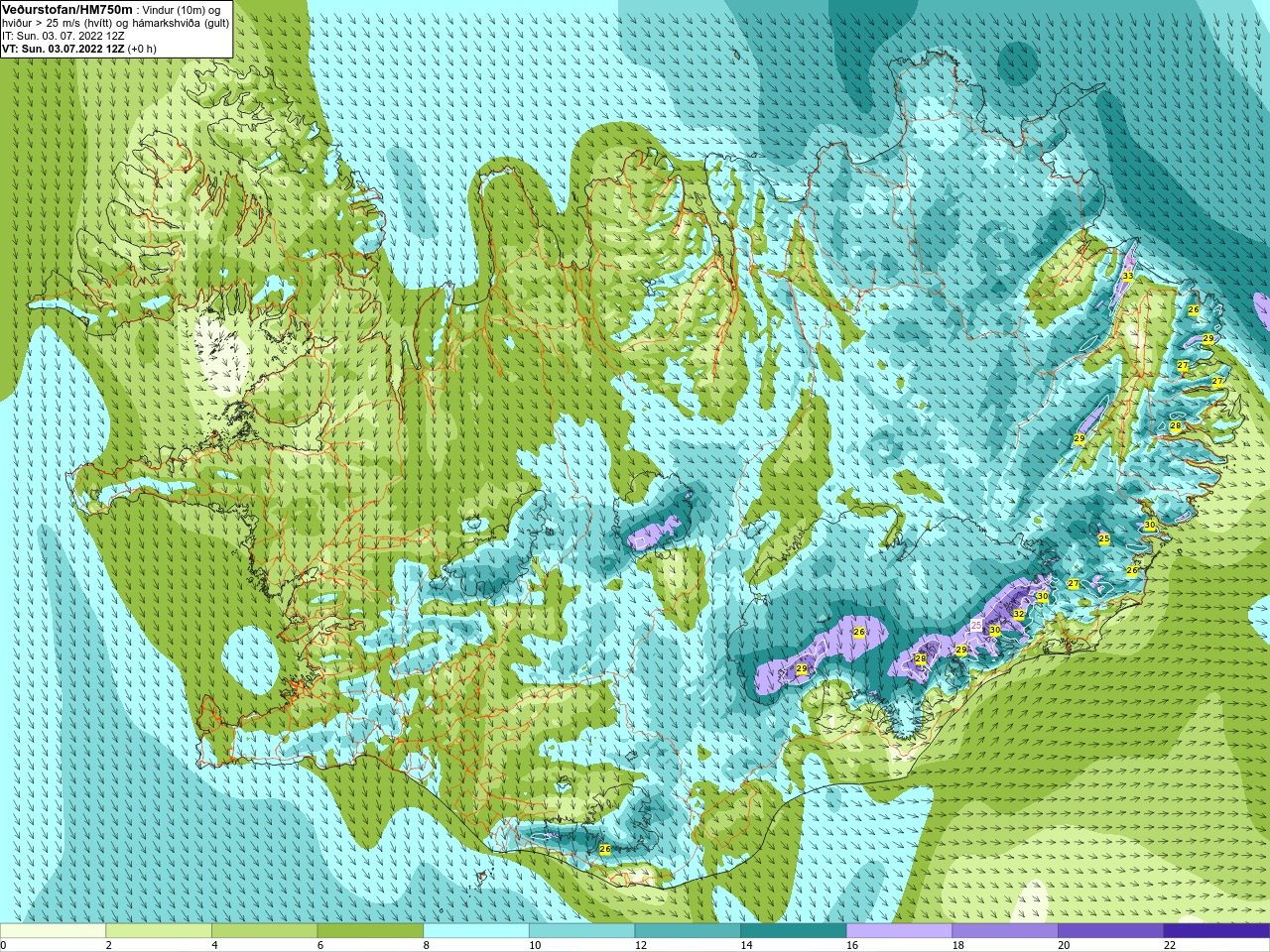The height and width of the screenshot is (952, 1270).
Task: Select the 14–16 dark teal legend swatch
Action: pyautogui.click(x=794, y=930)
